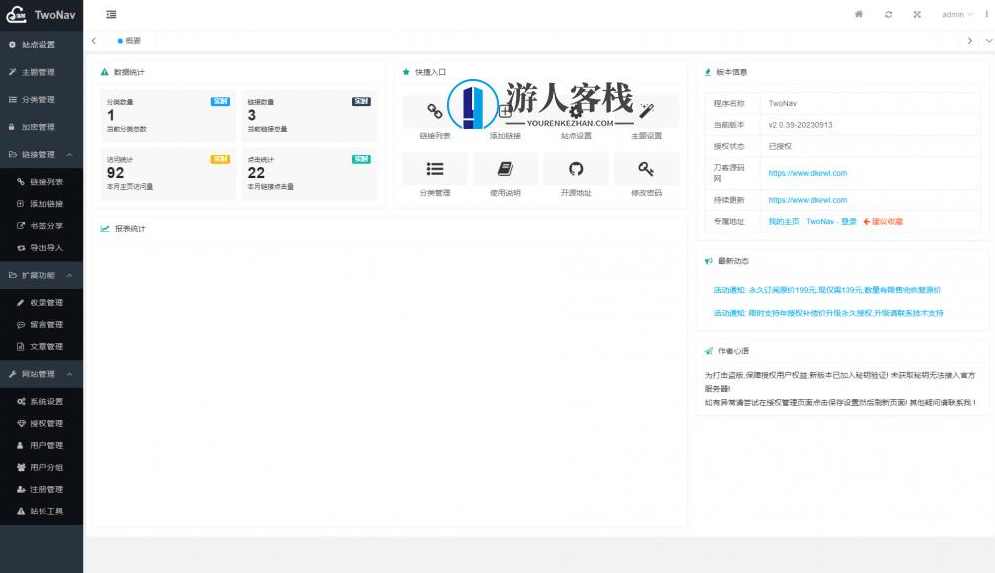This screenshot has width=995, height=573.
Task: Open 授权管理 in the sidebar
Action: (x=41, y=423)
